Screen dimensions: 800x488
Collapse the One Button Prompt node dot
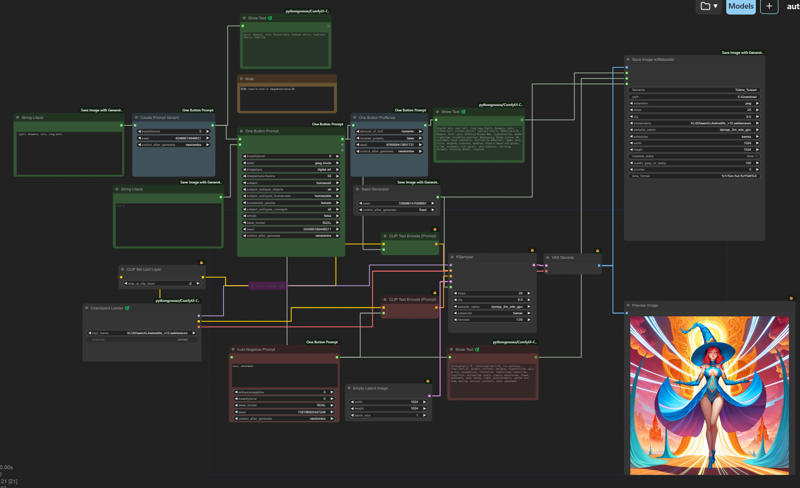(242, 131)
